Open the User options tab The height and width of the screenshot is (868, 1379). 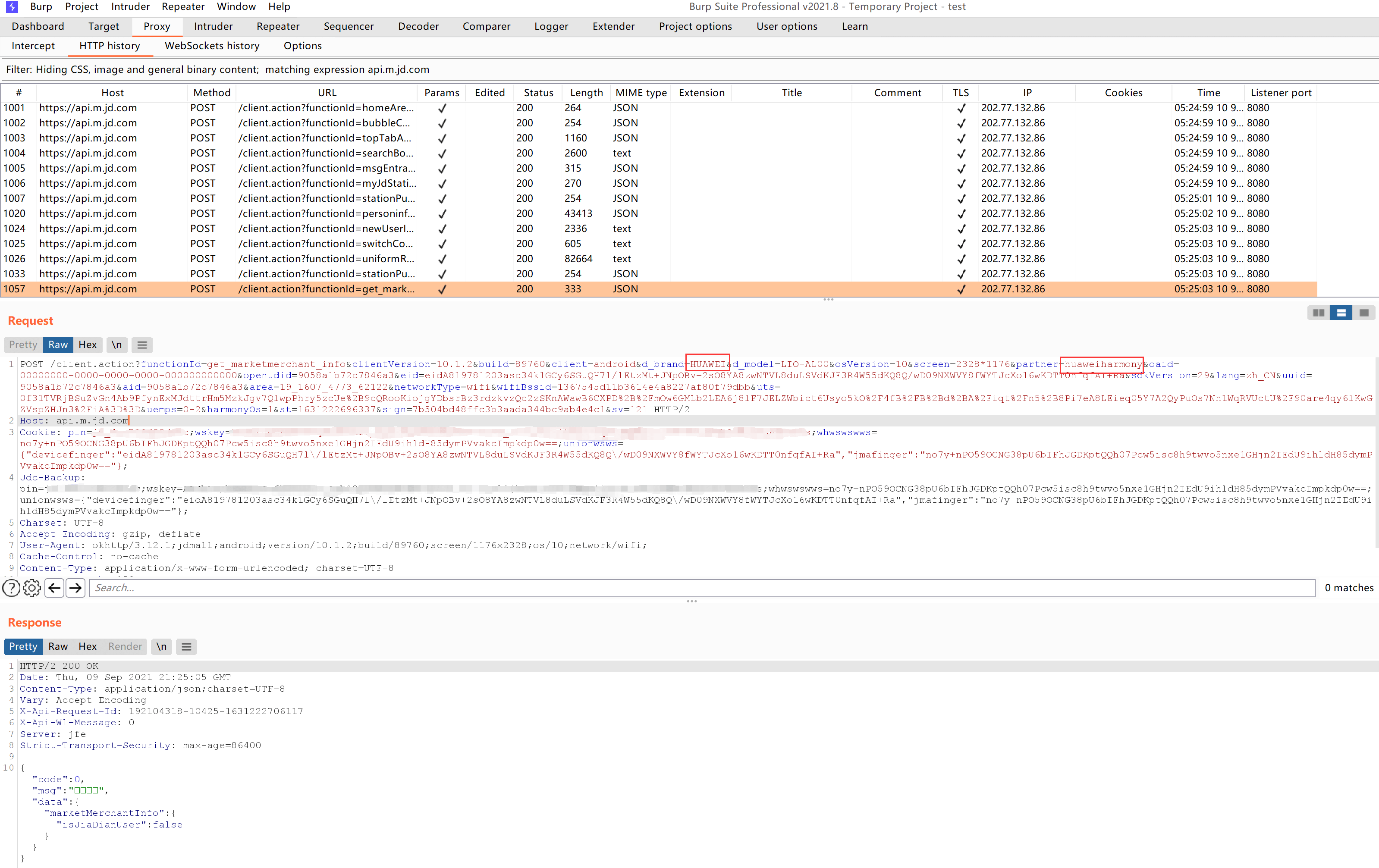pyautogui.click(x=787, y=26)
